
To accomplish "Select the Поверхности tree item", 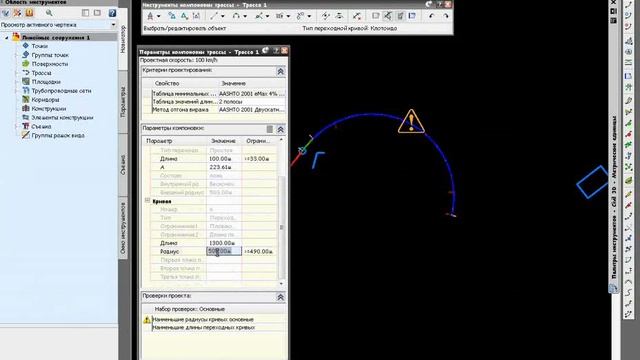I will point(50,64).
